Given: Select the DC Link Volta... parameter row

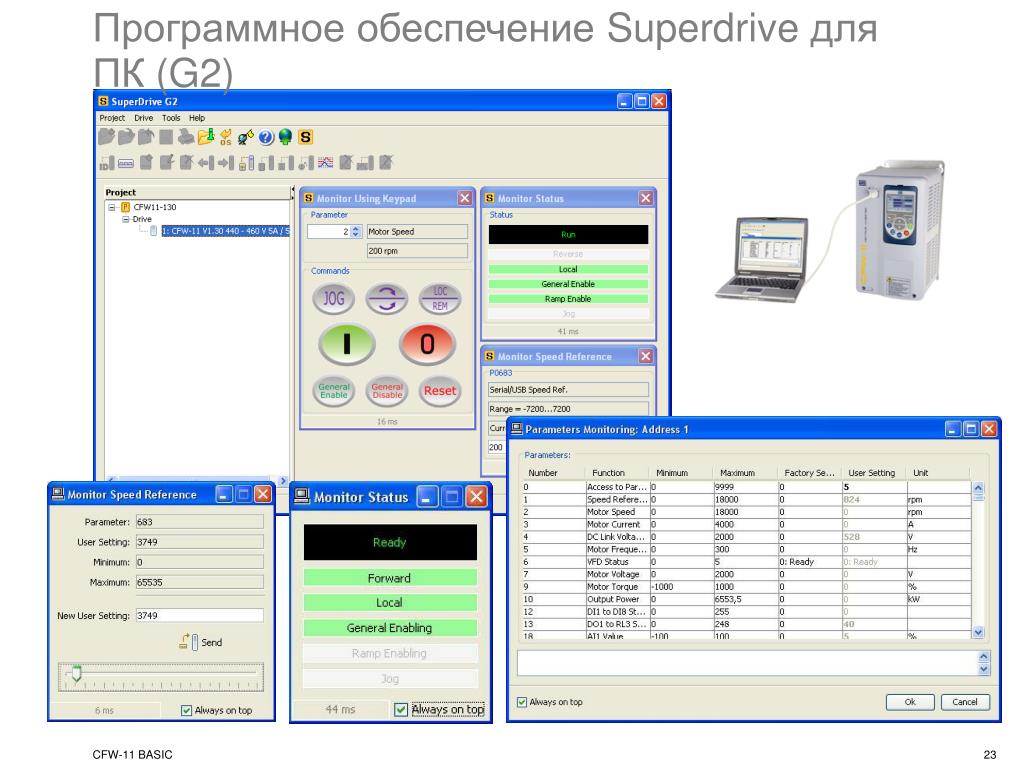Looking at the screenshot, I should tap(746, 537).
